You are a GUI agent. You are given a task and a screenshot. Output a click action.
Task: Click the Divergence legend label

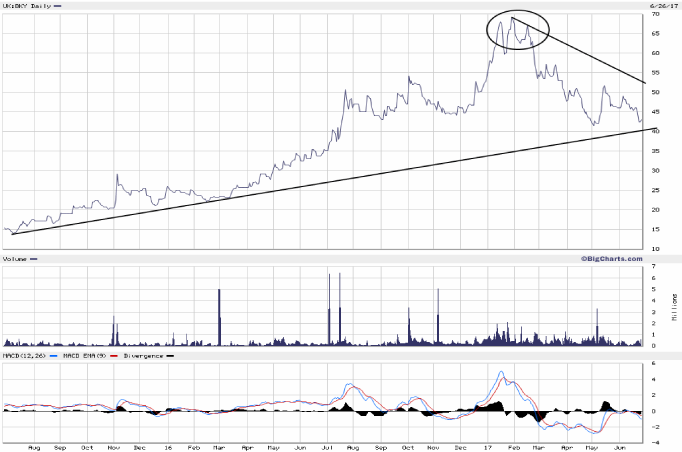142,355
